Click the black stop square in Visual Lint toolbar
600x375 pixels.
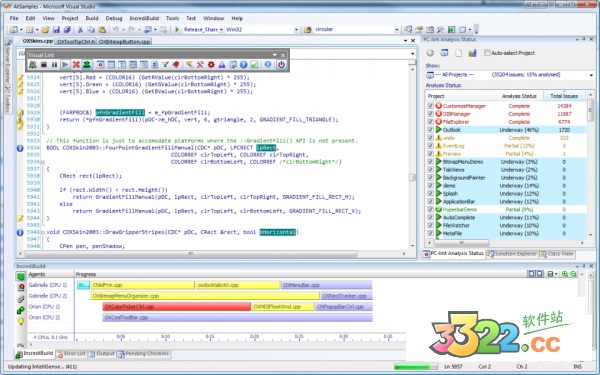coord(44,65)
